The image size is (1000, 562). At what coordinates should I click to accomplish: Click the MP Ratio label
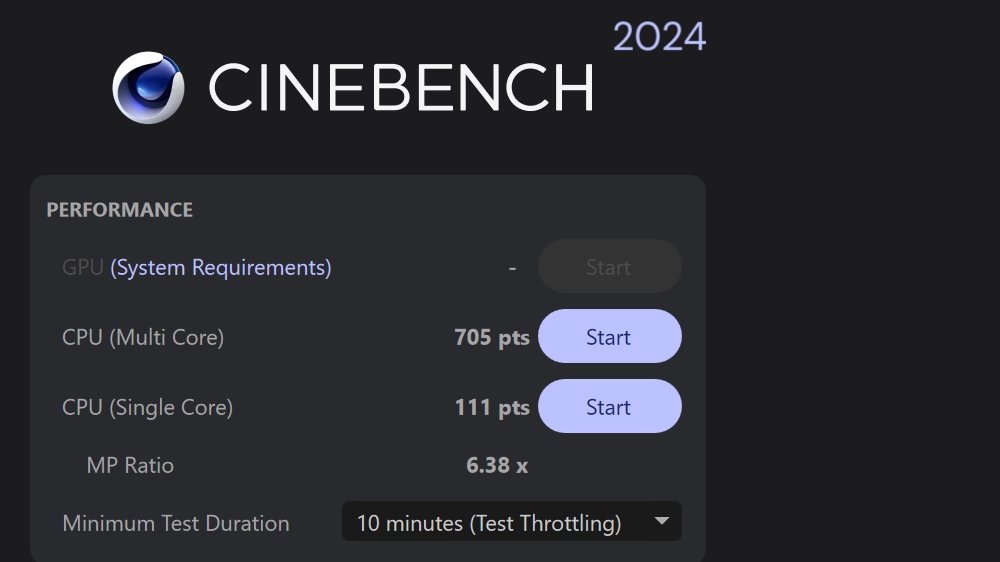coord(130,465)
